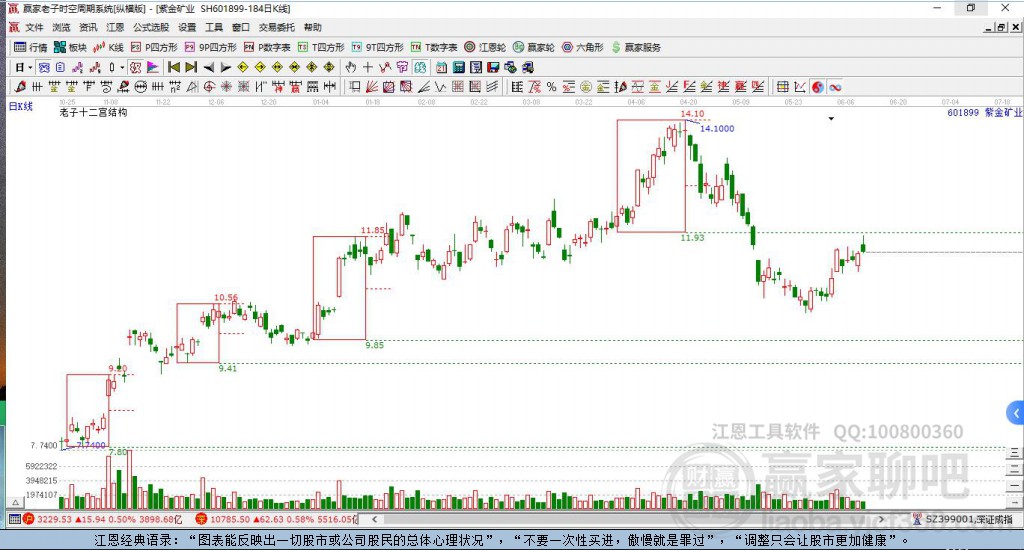Switch to K线 chart view
Viewport: 1024px width, 550px height.
[108, 47]
